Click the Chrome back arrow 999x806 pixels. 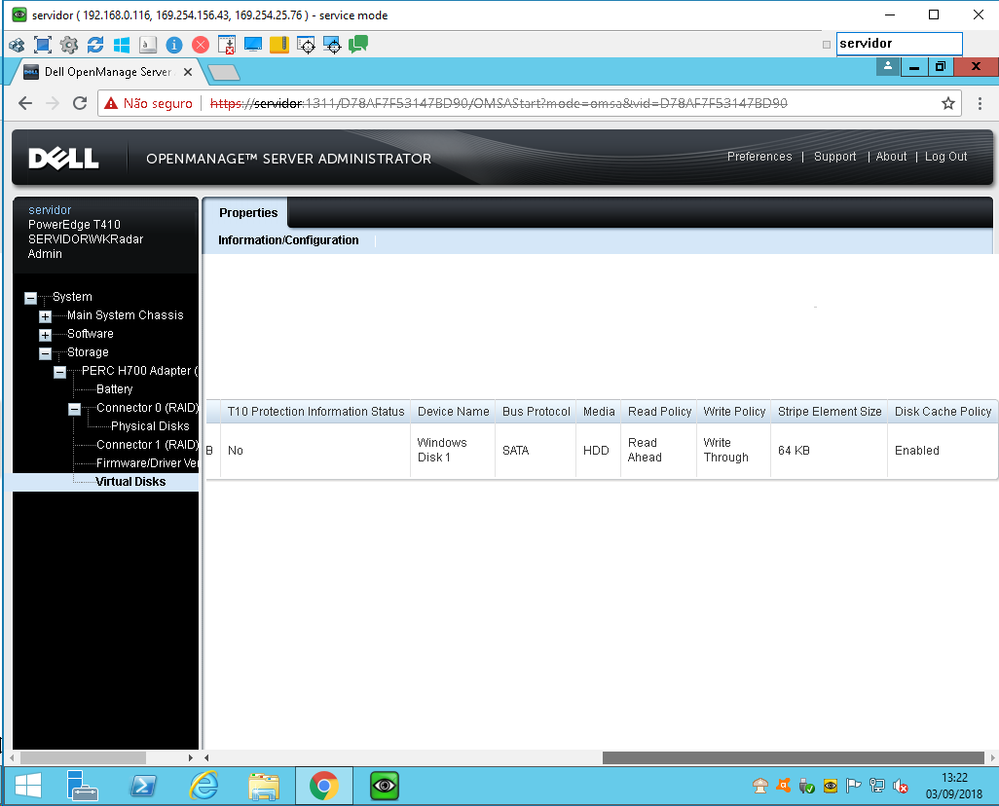[25, 103]
